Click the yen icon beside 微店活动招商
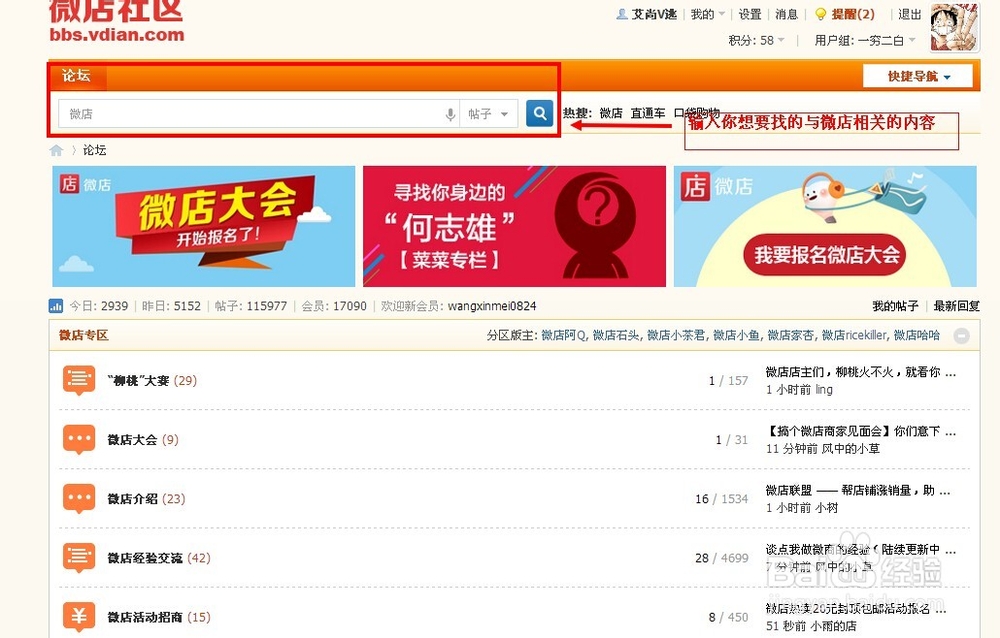Image resolution: width=1000 pixels, height=638 pixels. tap(79, 617)
